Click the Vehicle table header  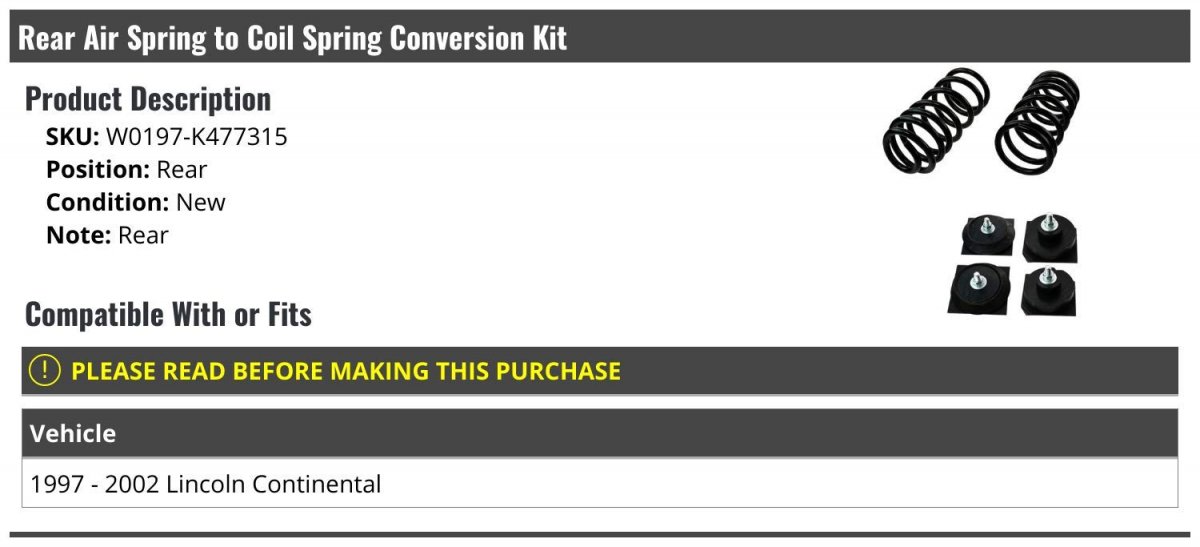point(600,433)
